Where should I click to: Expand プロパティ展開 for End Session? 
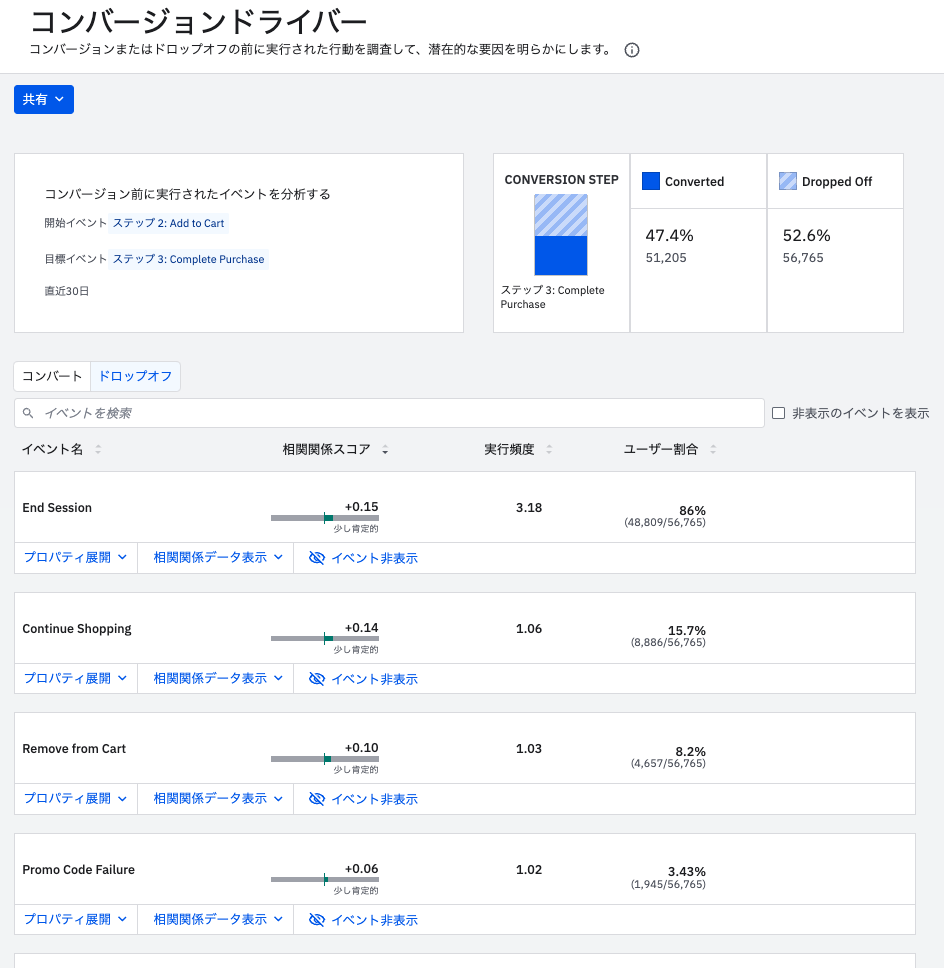coord(76,558)
